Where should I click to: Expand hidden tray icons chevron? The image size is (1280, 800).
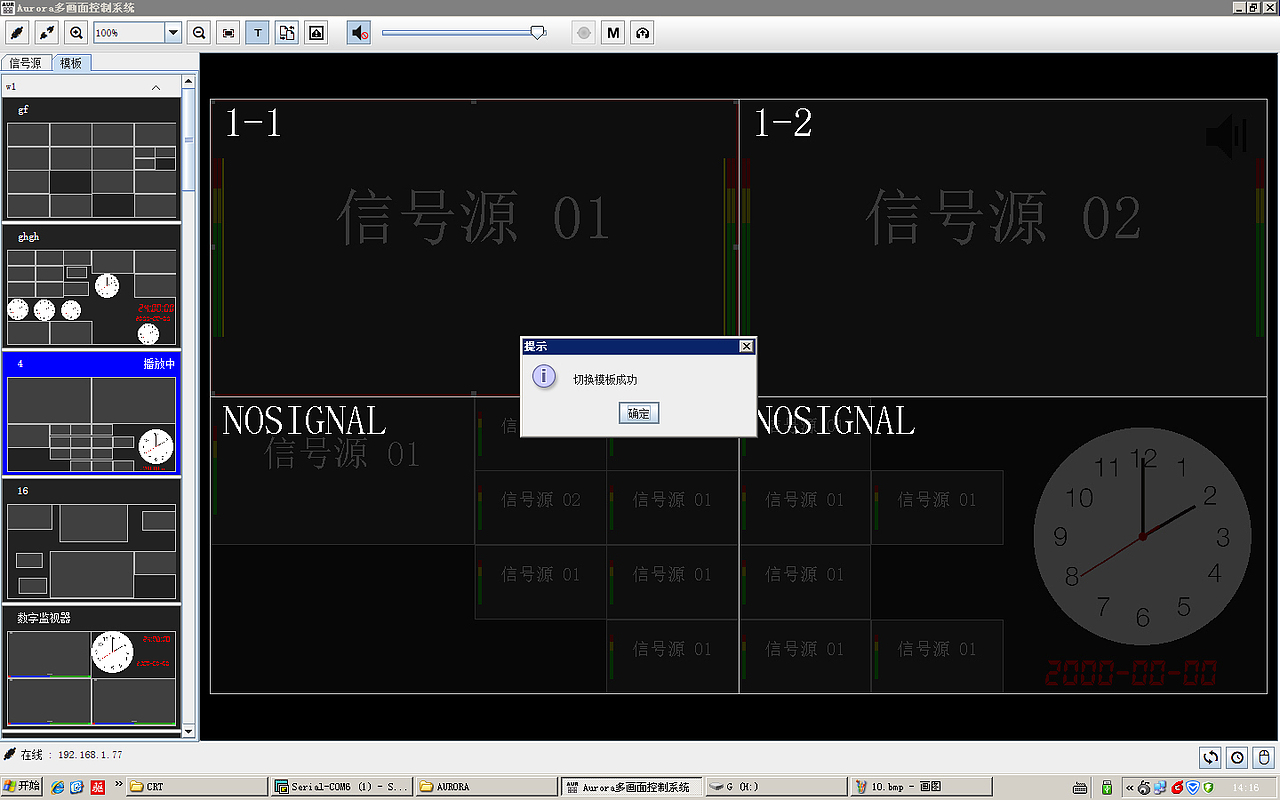(1130, 788)
